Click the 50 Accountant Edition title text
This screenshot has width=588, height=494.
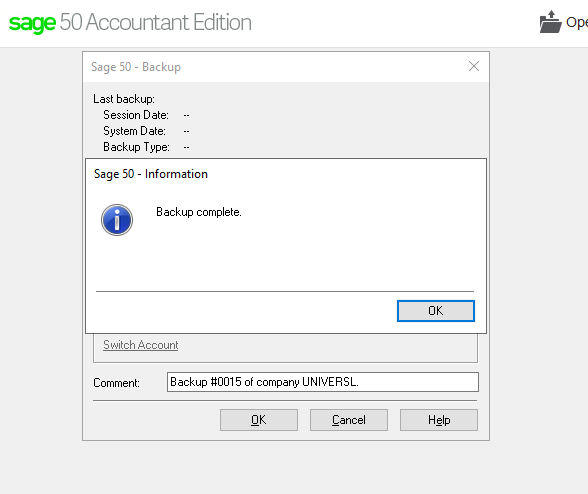pos(156,22)
